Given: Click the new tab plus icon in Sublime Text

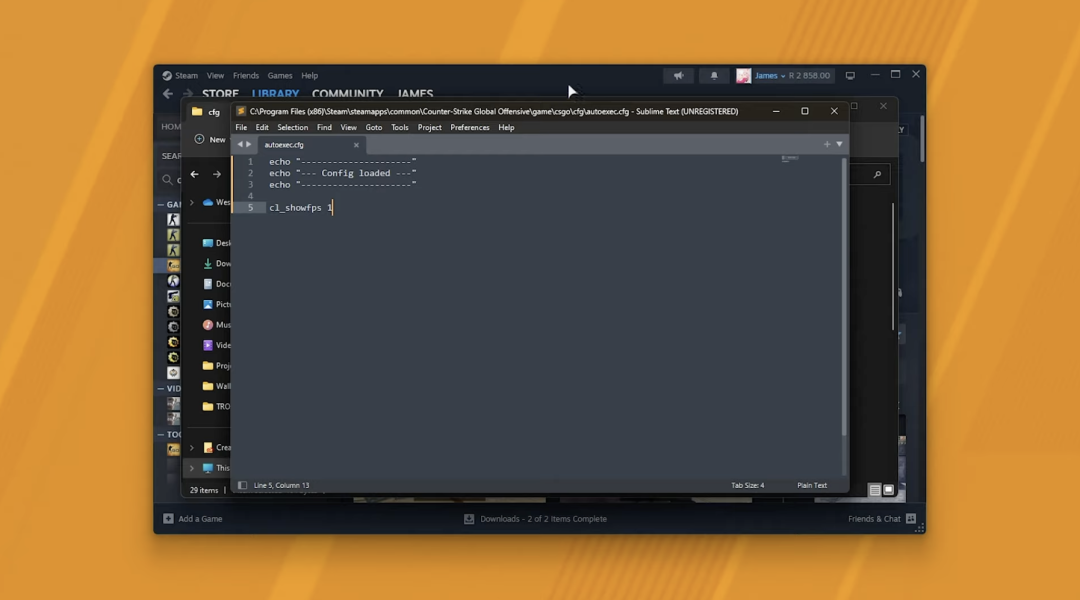Looking at the screenshot, I should 827,144.
